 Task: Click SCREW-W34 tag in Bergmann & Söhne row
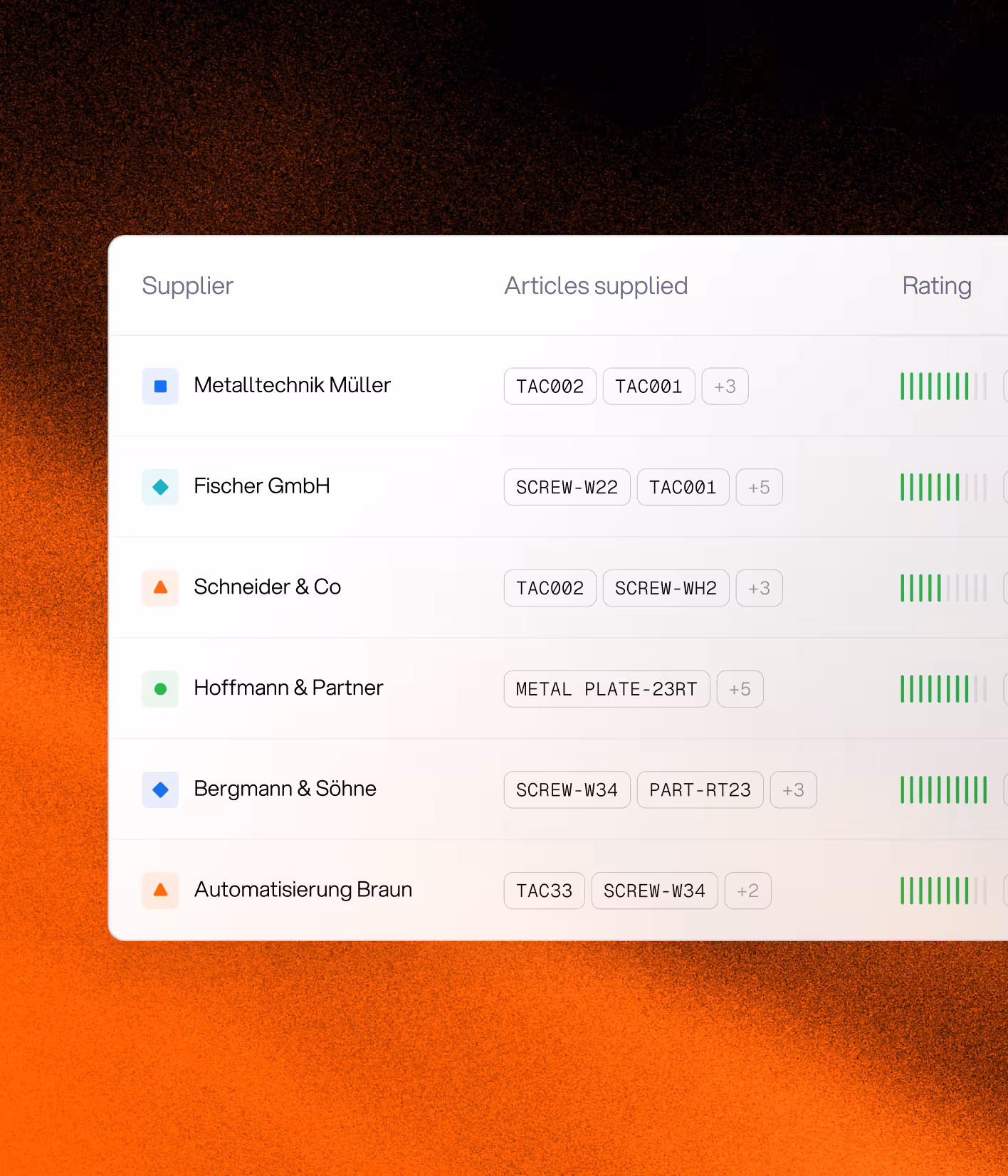point(567,789)
